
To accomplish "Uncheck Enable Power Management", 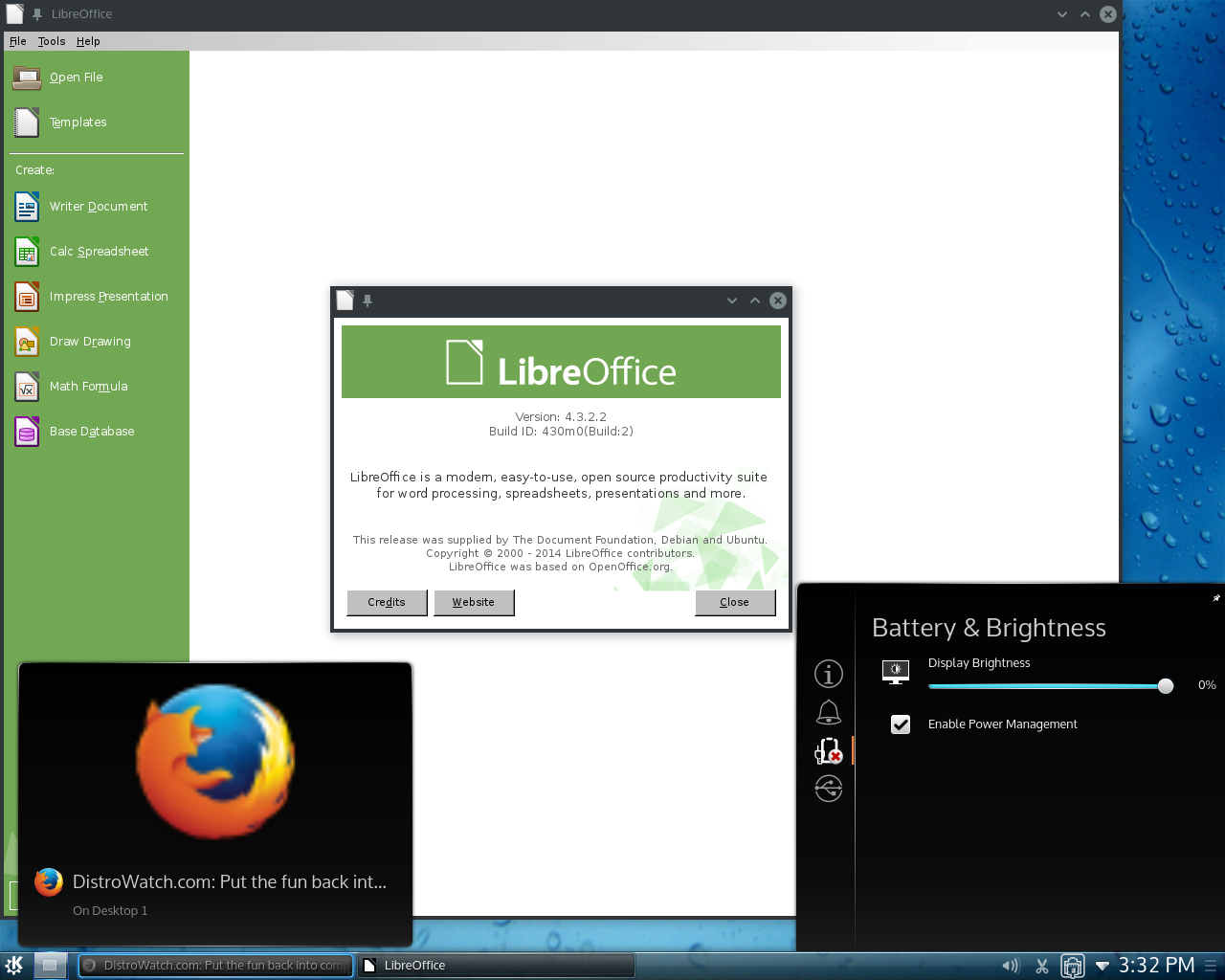I will point(901,724).
